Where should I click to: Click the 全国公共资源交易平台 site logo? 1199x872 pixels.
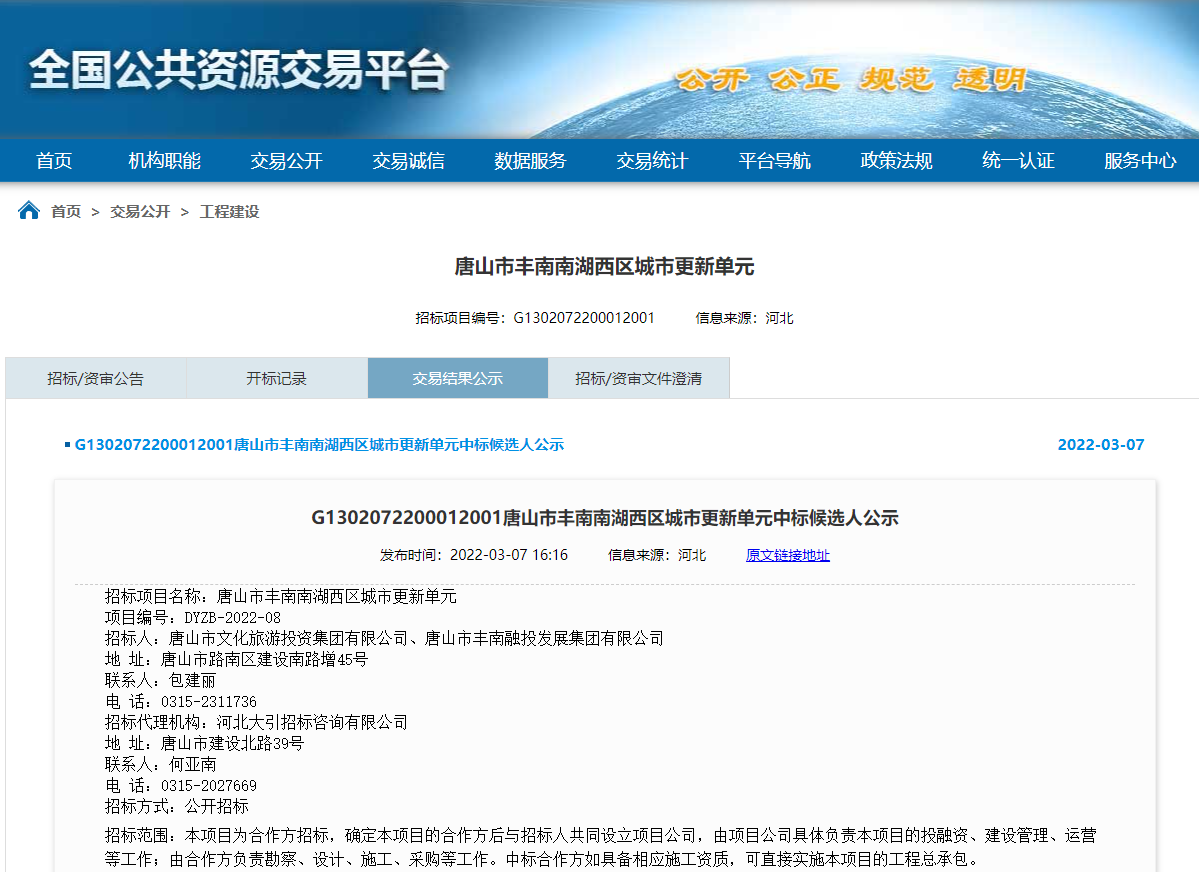[238, 70]
